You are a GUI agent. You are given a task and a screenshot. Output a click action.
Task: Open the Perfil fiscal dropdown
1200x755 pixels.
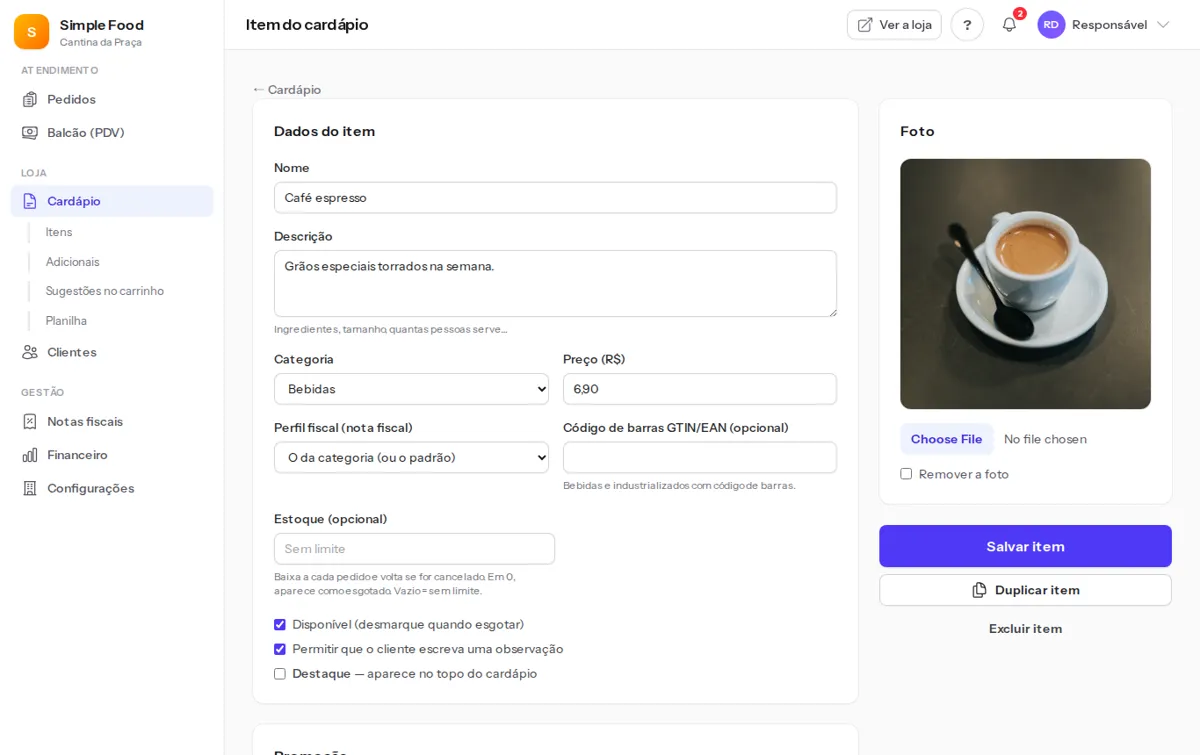point(411,458)
